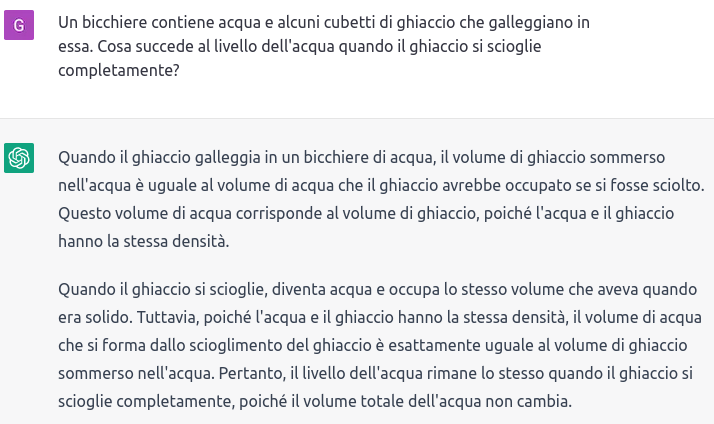
Task: Click last line 'scioglie completamente, poiché il volume'
Action: click(315, 401)
